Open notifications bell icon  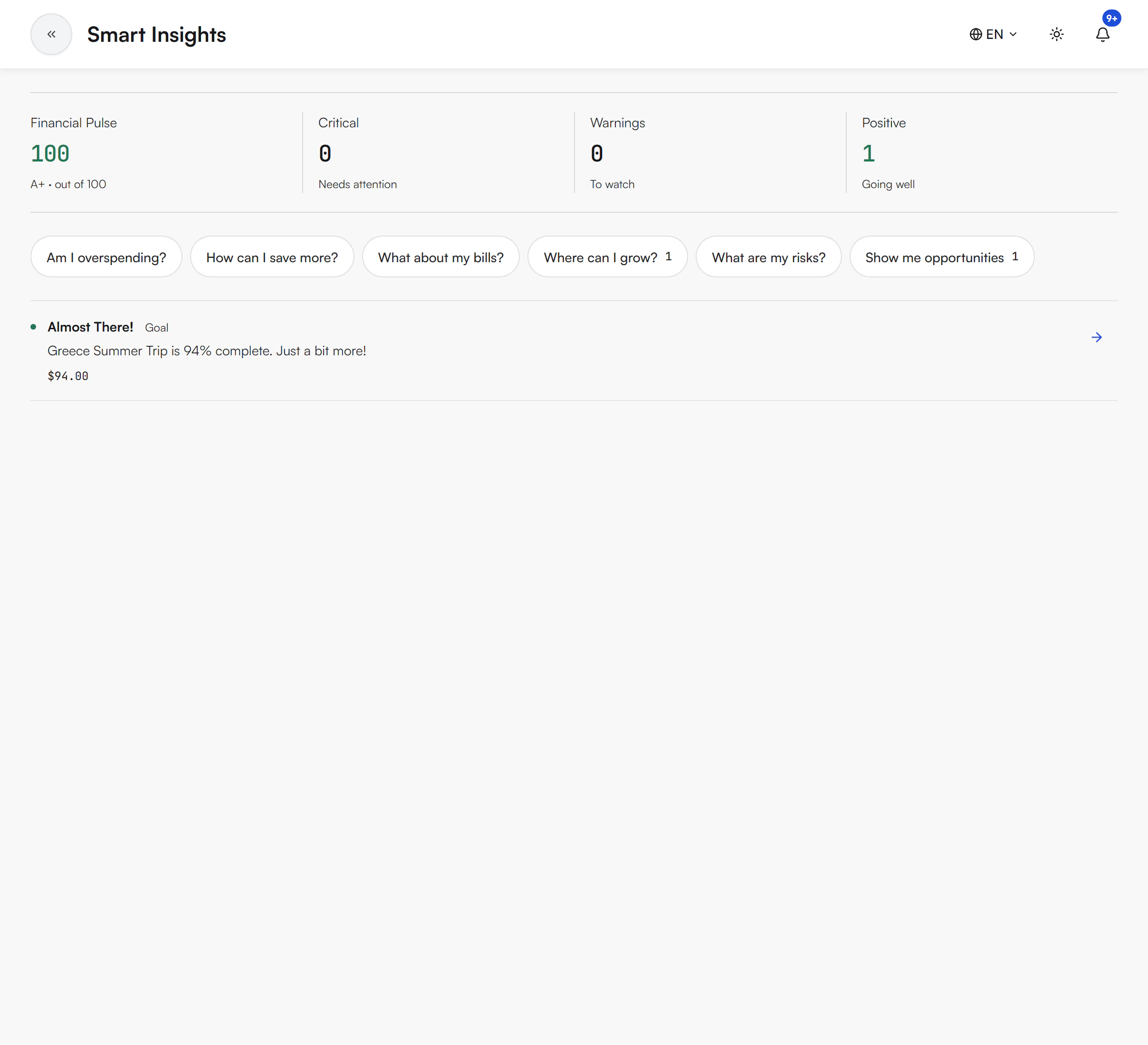click(x=1102, y=34)
